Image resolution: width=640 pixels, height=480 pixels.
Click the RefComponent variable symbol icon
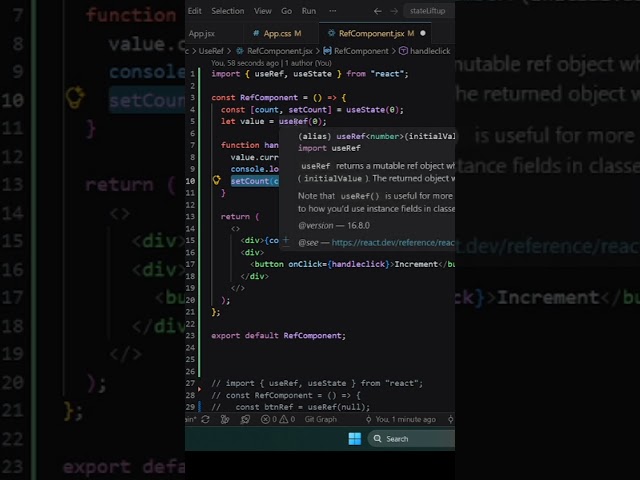pyautogui.click(x=327, y=51)
